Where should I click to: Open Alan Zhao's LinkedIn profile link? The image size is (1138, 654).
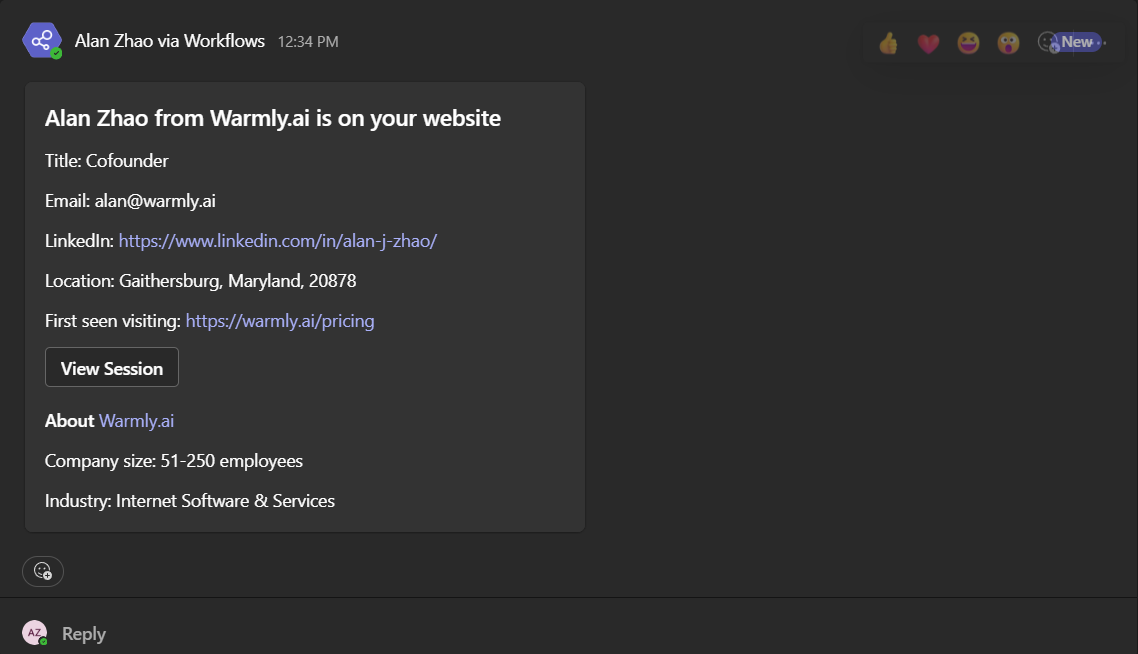(x=278, y=241)
